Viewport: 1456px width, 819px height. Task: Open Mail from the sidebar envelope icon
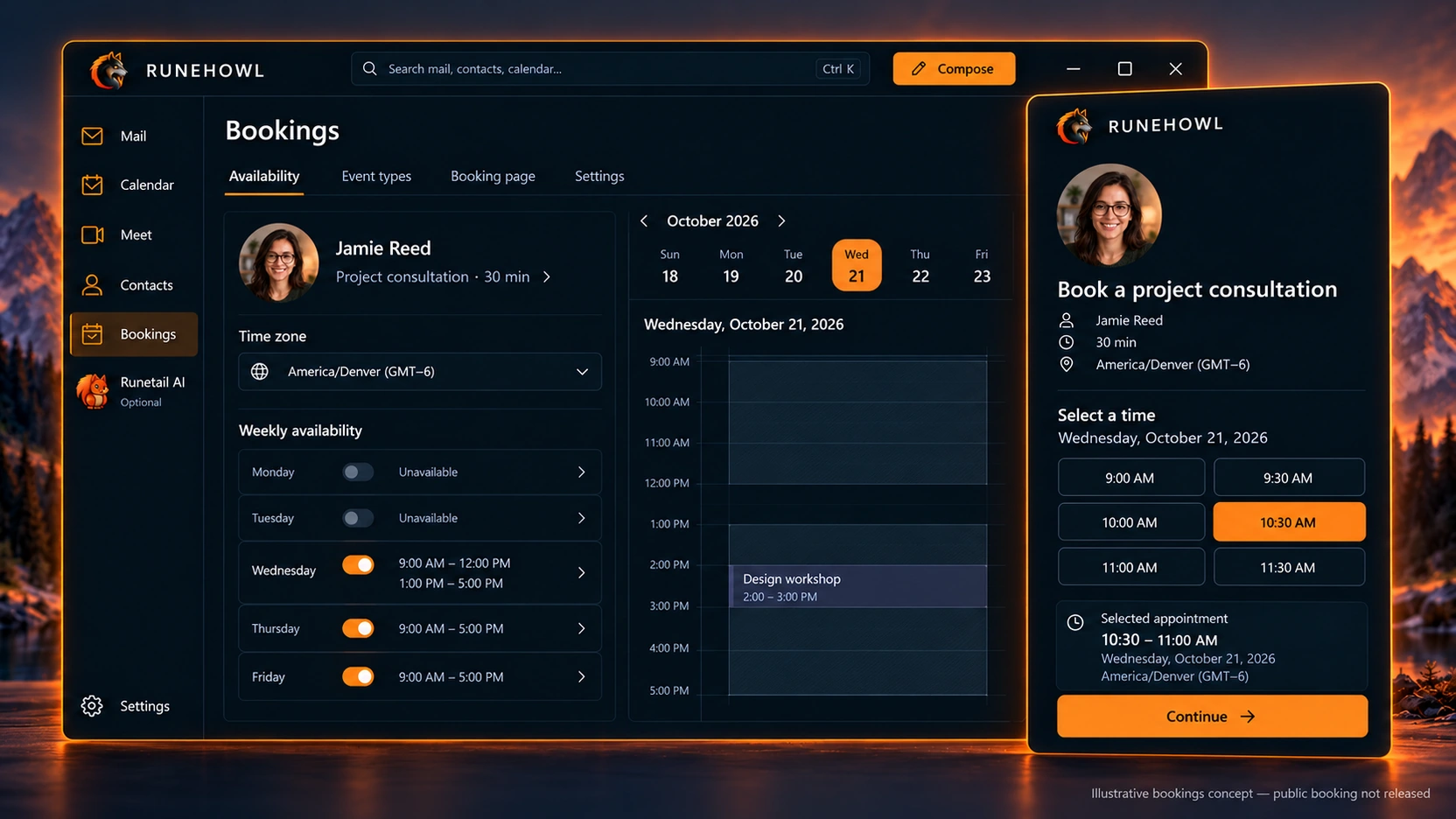92,136
